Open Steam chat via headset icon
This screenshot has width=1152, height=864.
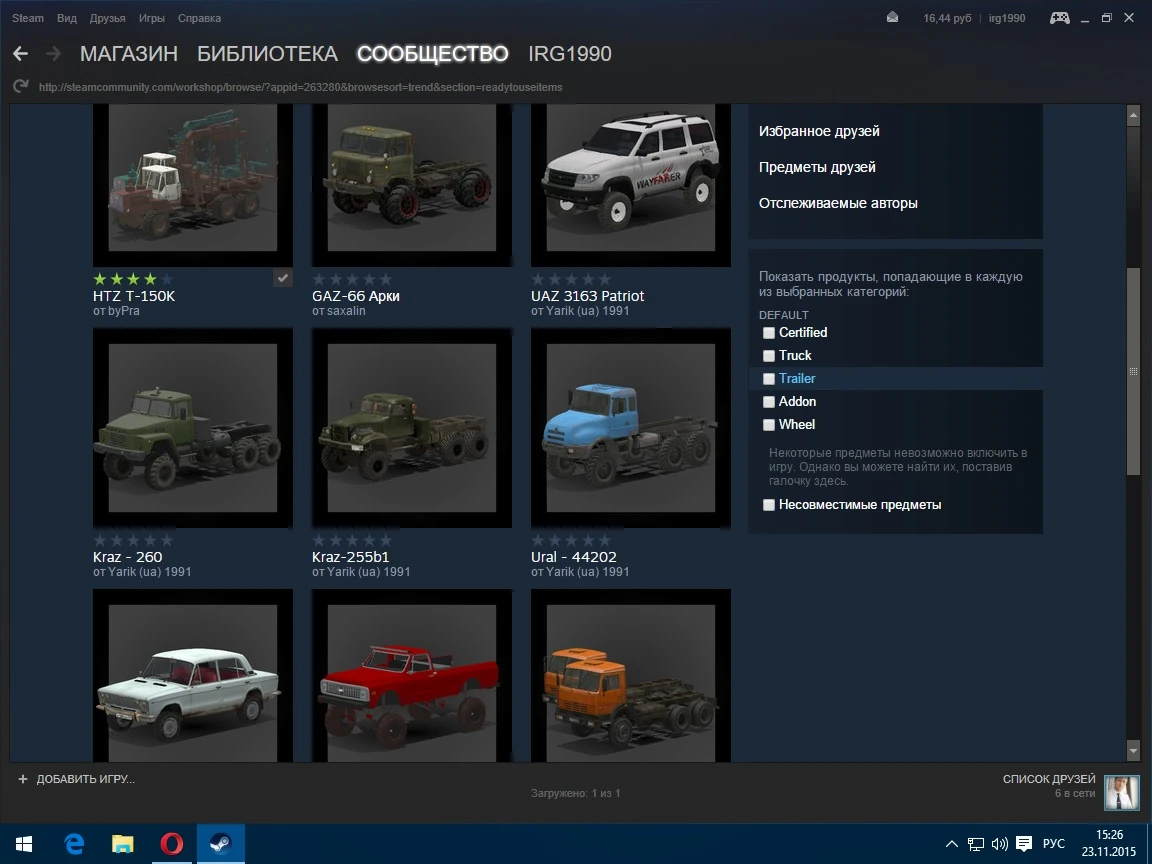[1058, 17]
